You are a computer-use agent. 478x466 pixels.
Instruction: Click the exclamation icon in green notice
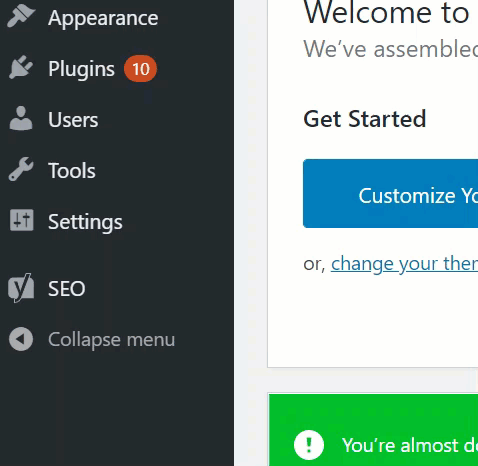tap(309, 445)
